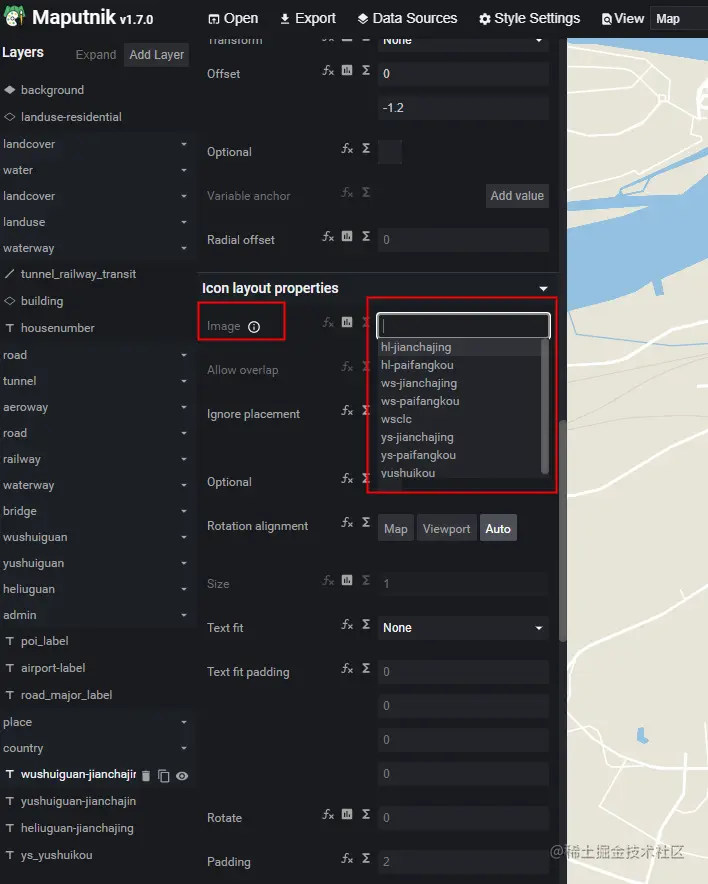This screenshot has width=708, height=884.
Task: Click the sigma icon for Text fit
Action: (366, 624)
